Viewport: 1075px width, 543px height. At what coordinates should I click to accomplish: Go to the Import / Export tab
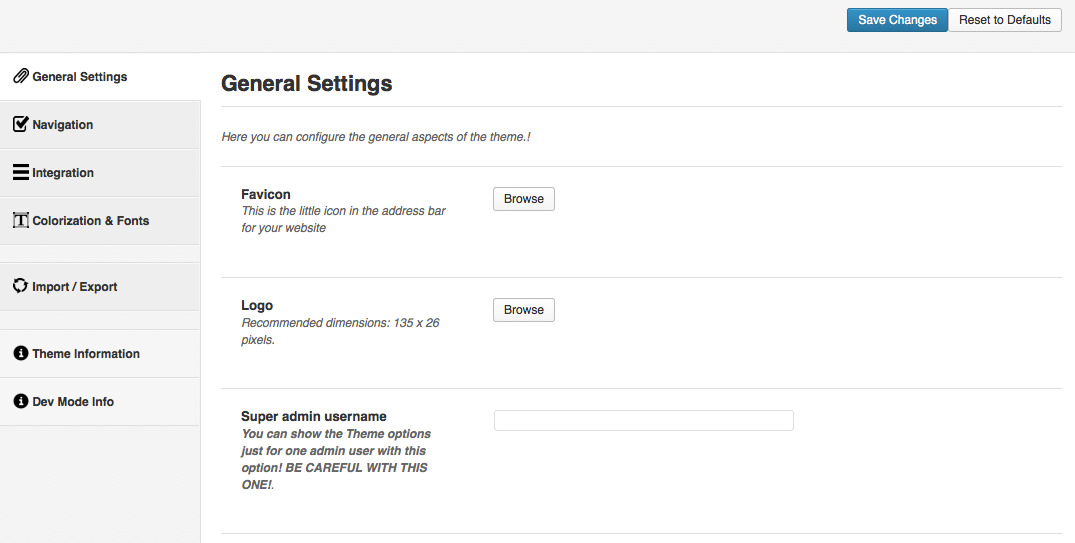(100, 287)
